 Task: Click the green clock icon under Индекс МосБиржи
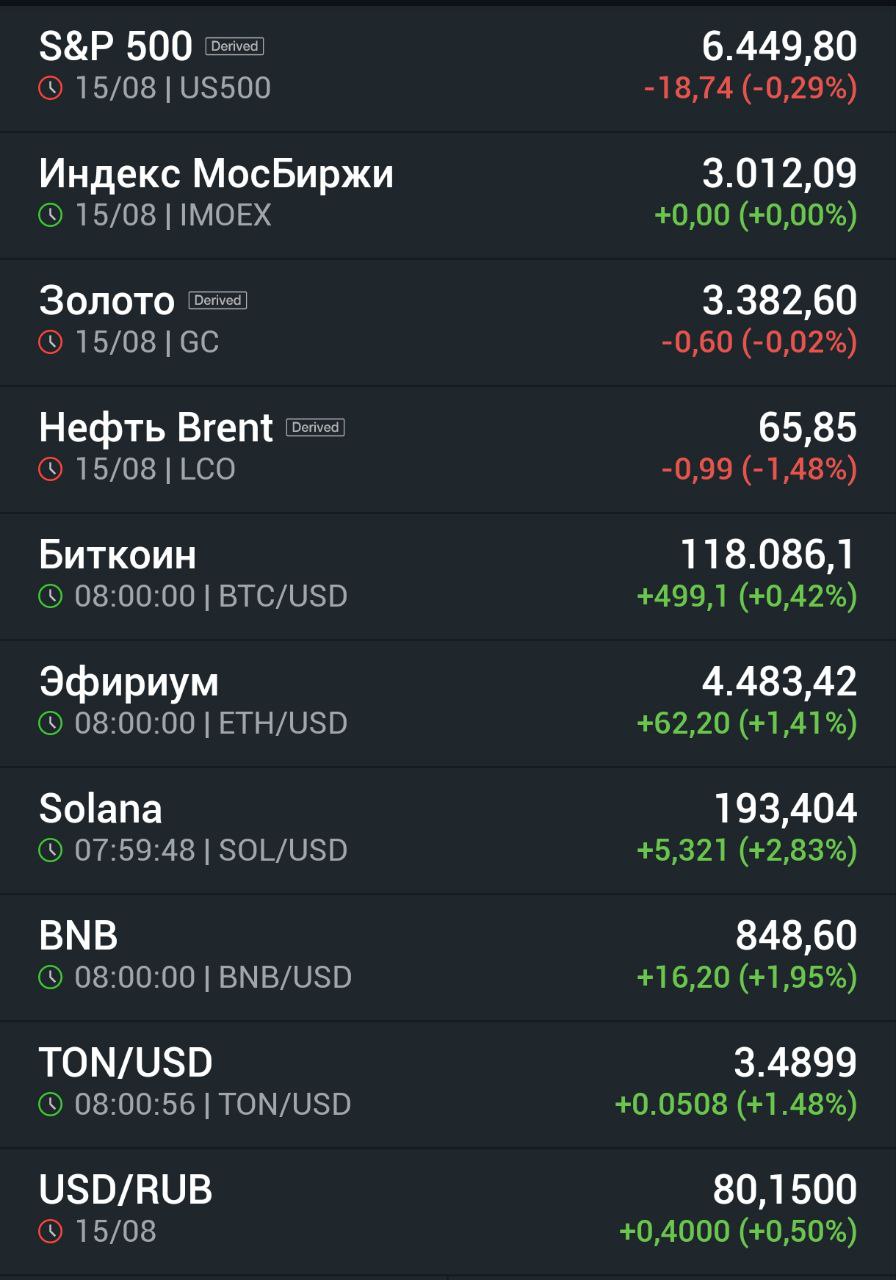[50, 215]
